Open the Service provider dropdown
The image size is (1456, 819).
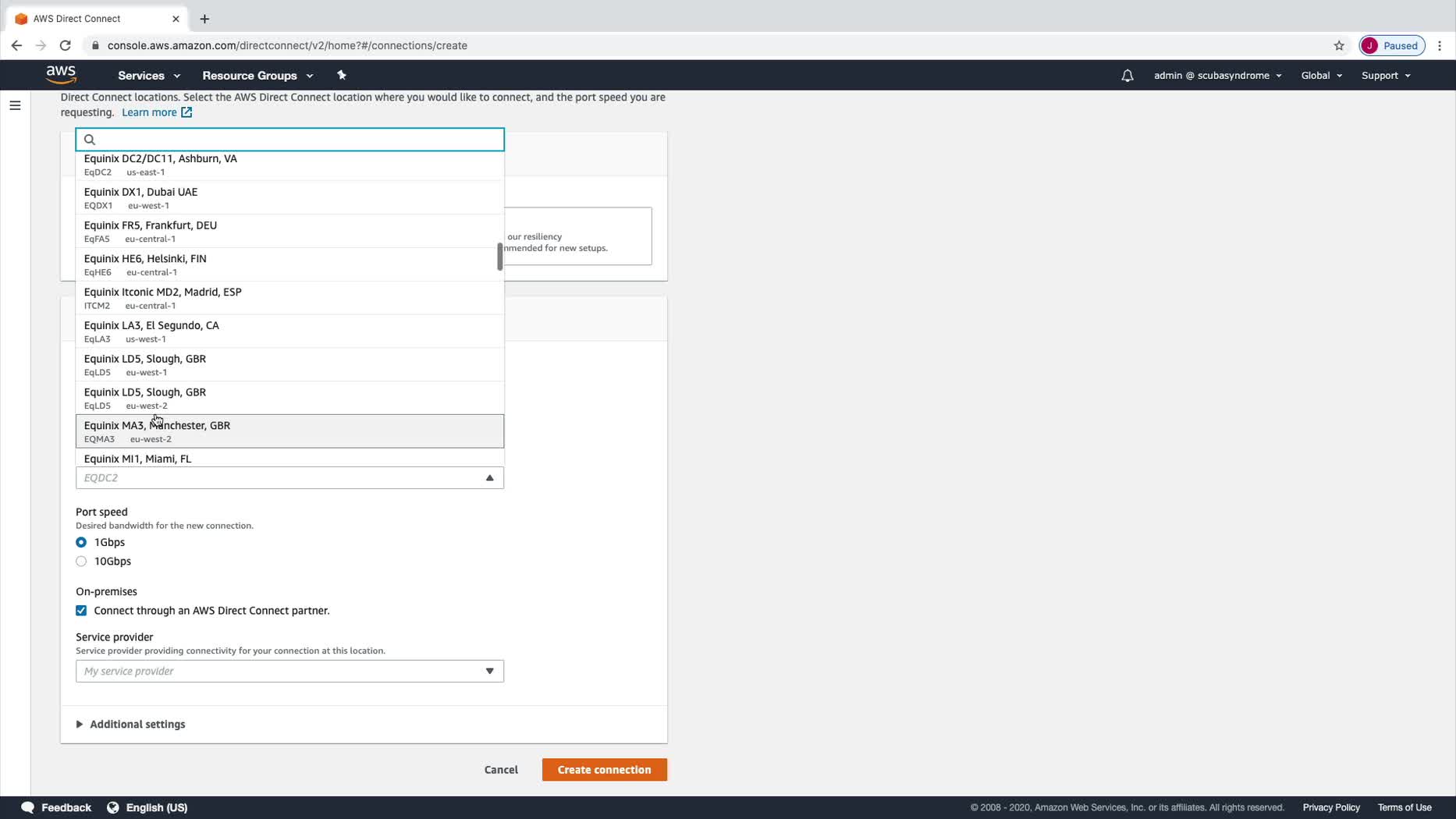click(x=289, y=671)
